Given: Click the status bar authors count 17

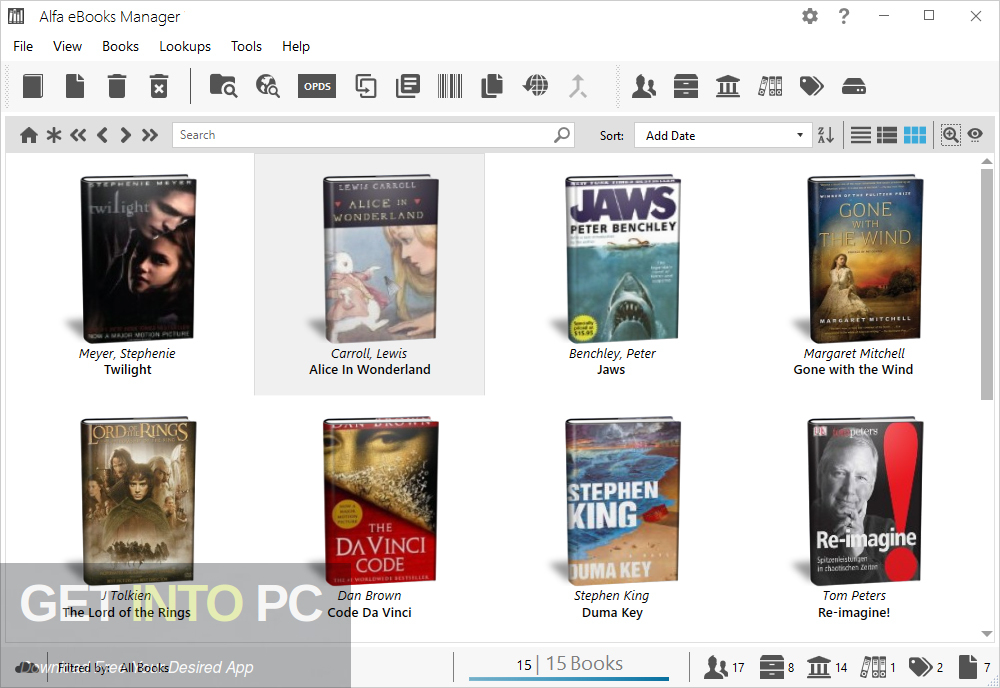Looking at the screenshot, I should click(x=724, y=667).
